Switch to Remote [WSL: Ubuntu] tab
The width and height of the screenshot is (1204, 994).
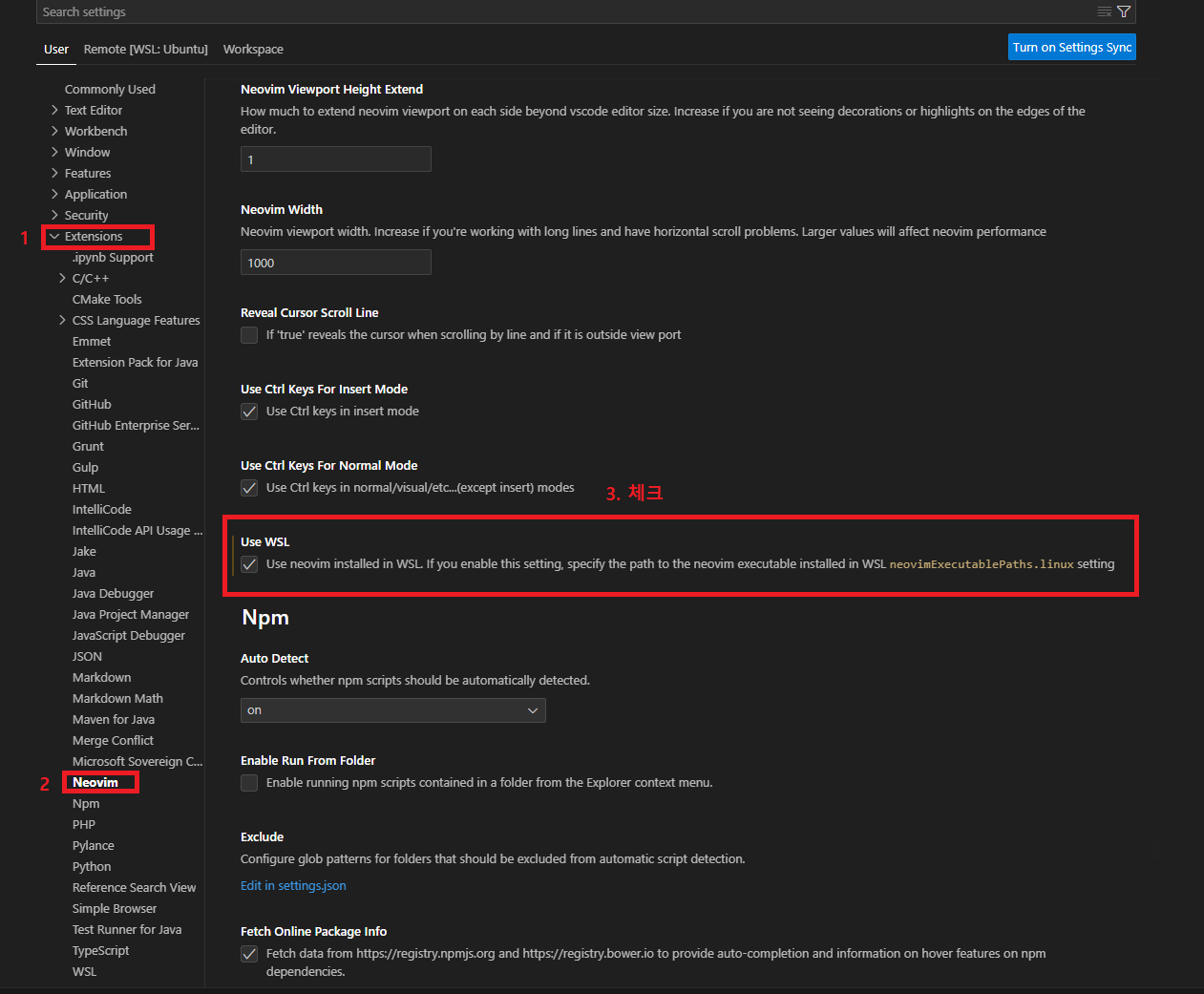pos(145,49)
